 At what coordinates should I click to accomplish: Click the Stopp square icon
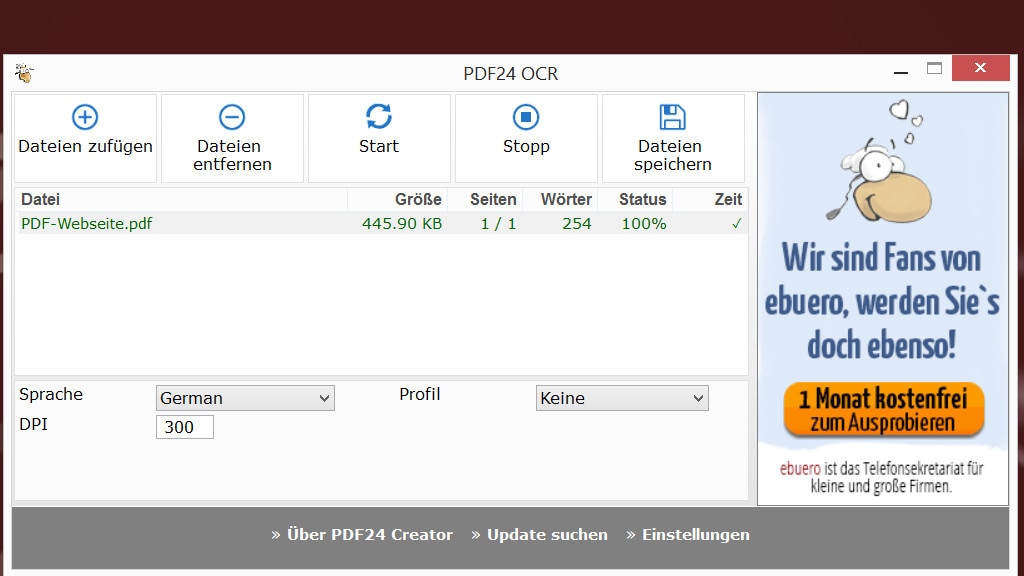(526, 118)
